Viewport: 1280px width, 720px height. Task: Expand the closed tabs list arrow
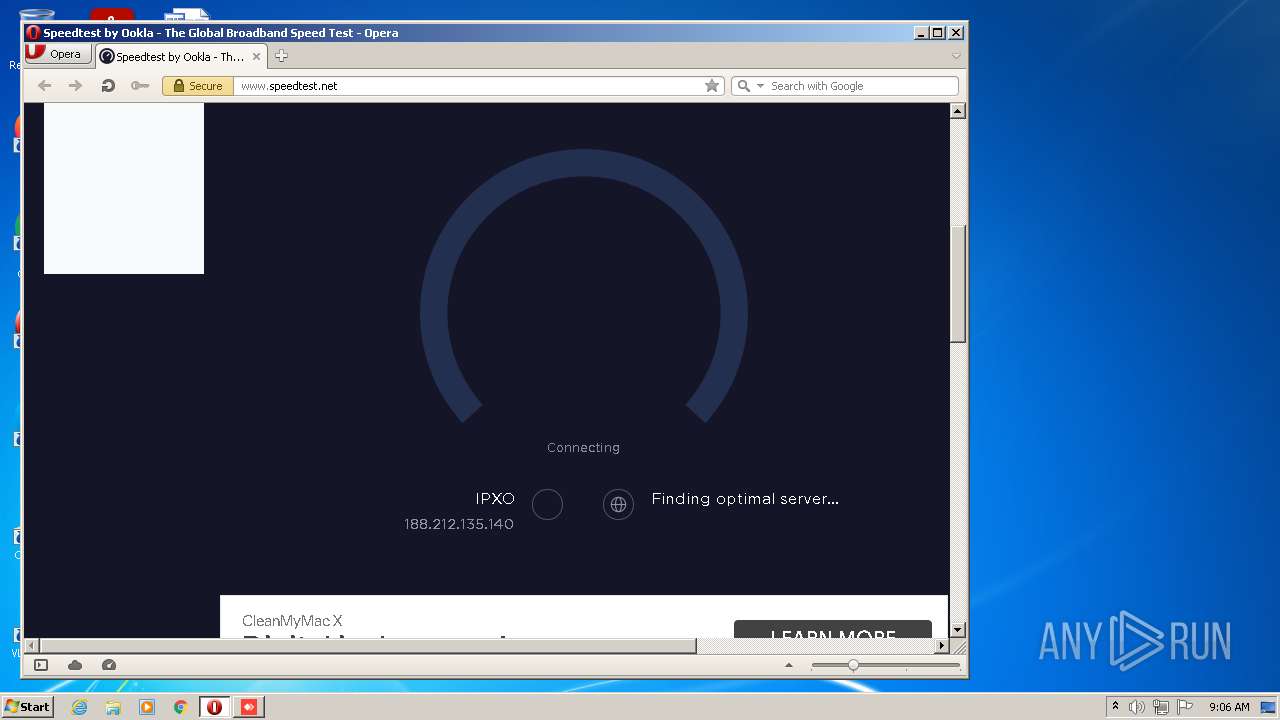pos(956,56)
